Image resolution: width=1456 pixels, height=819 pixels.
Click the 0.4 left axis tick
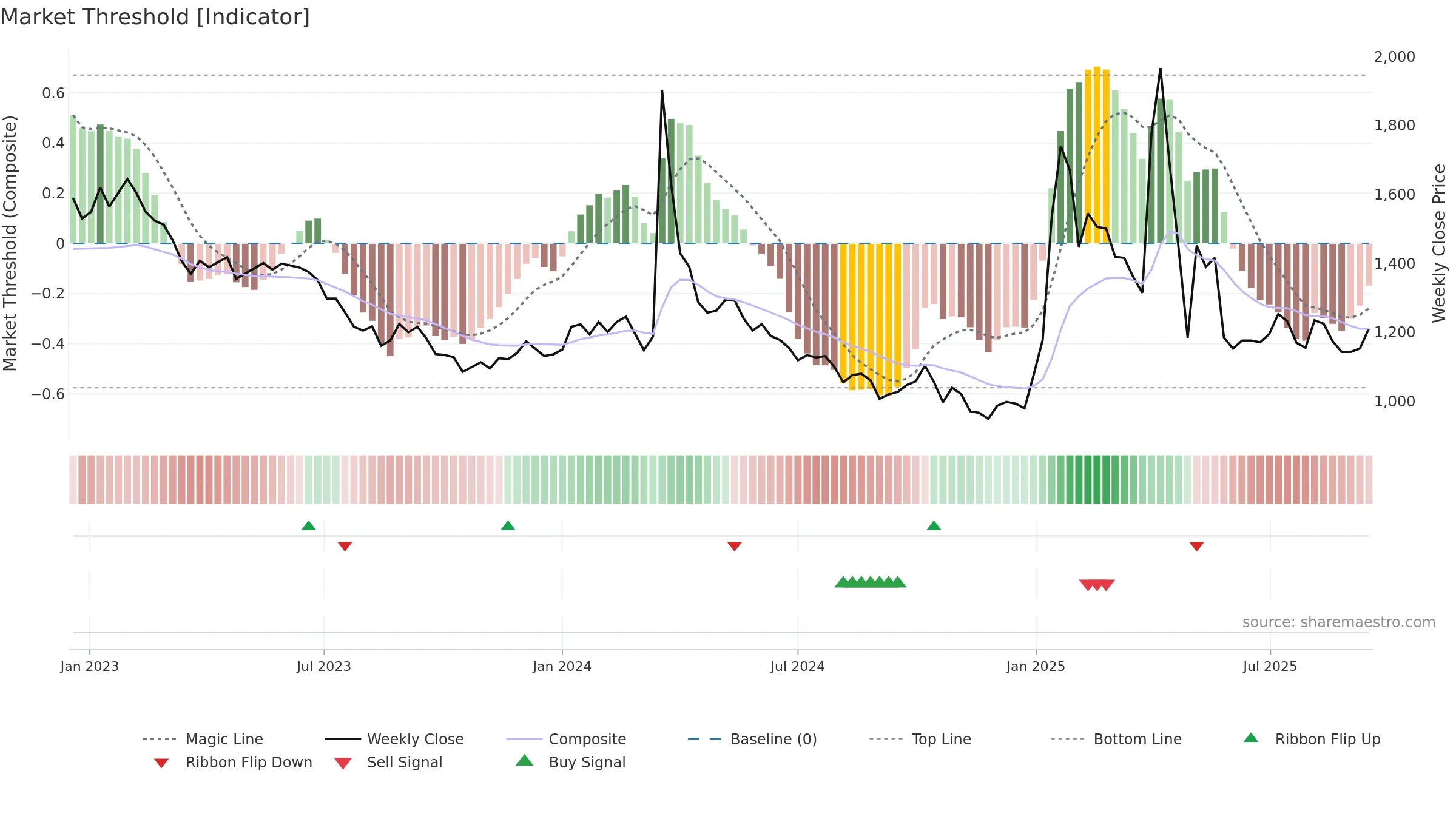53,143
